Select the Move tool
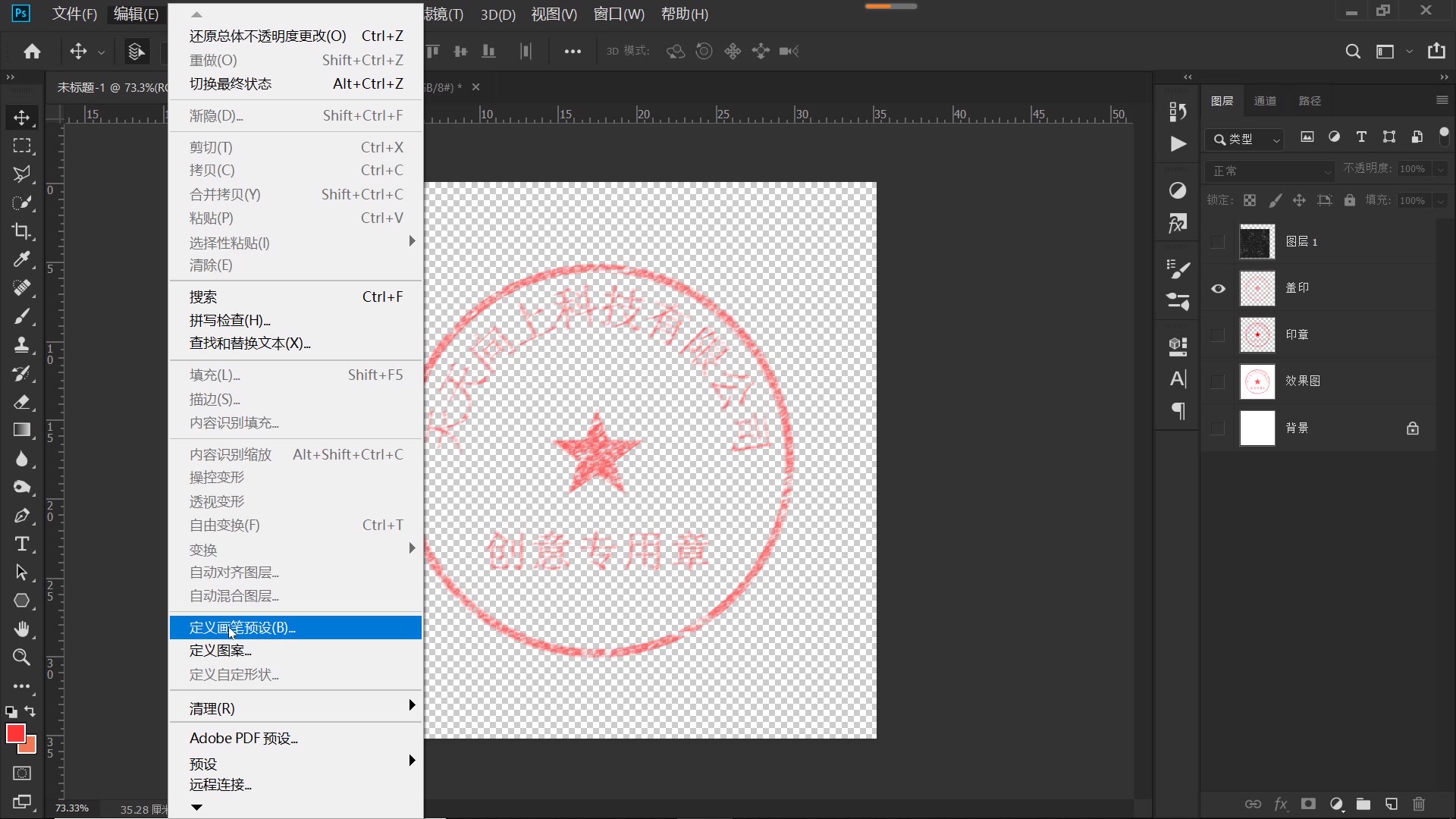The image size is (1456, 819). click(x=22, y=118)
